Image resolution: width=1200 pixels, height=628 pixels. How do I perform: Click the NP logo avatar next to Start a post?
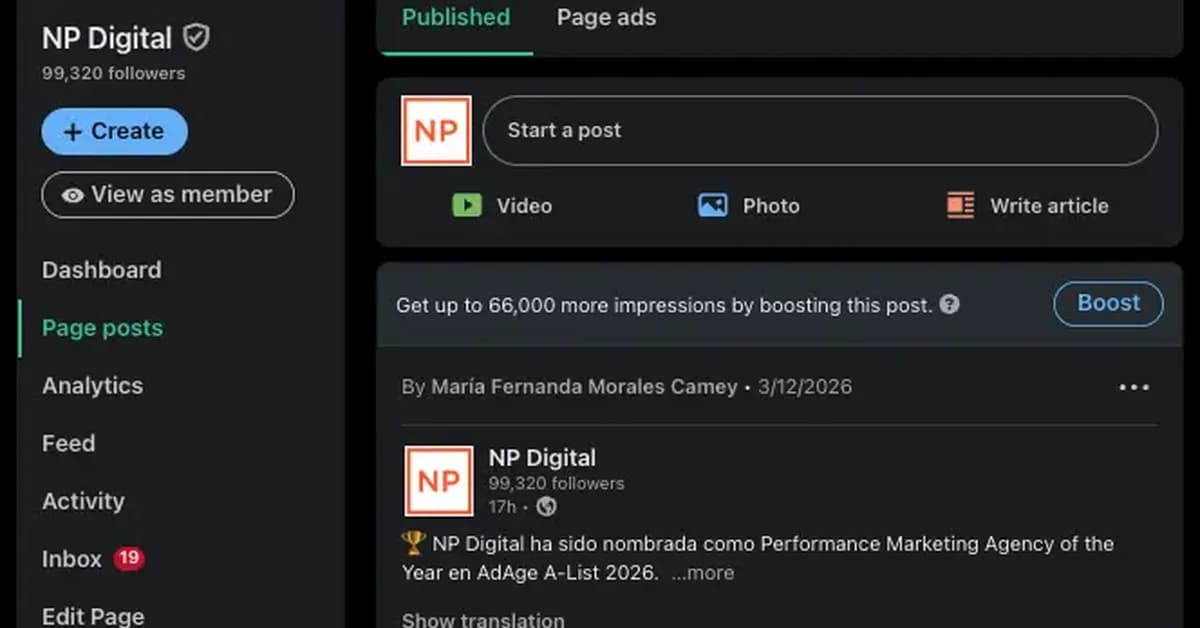436,130
